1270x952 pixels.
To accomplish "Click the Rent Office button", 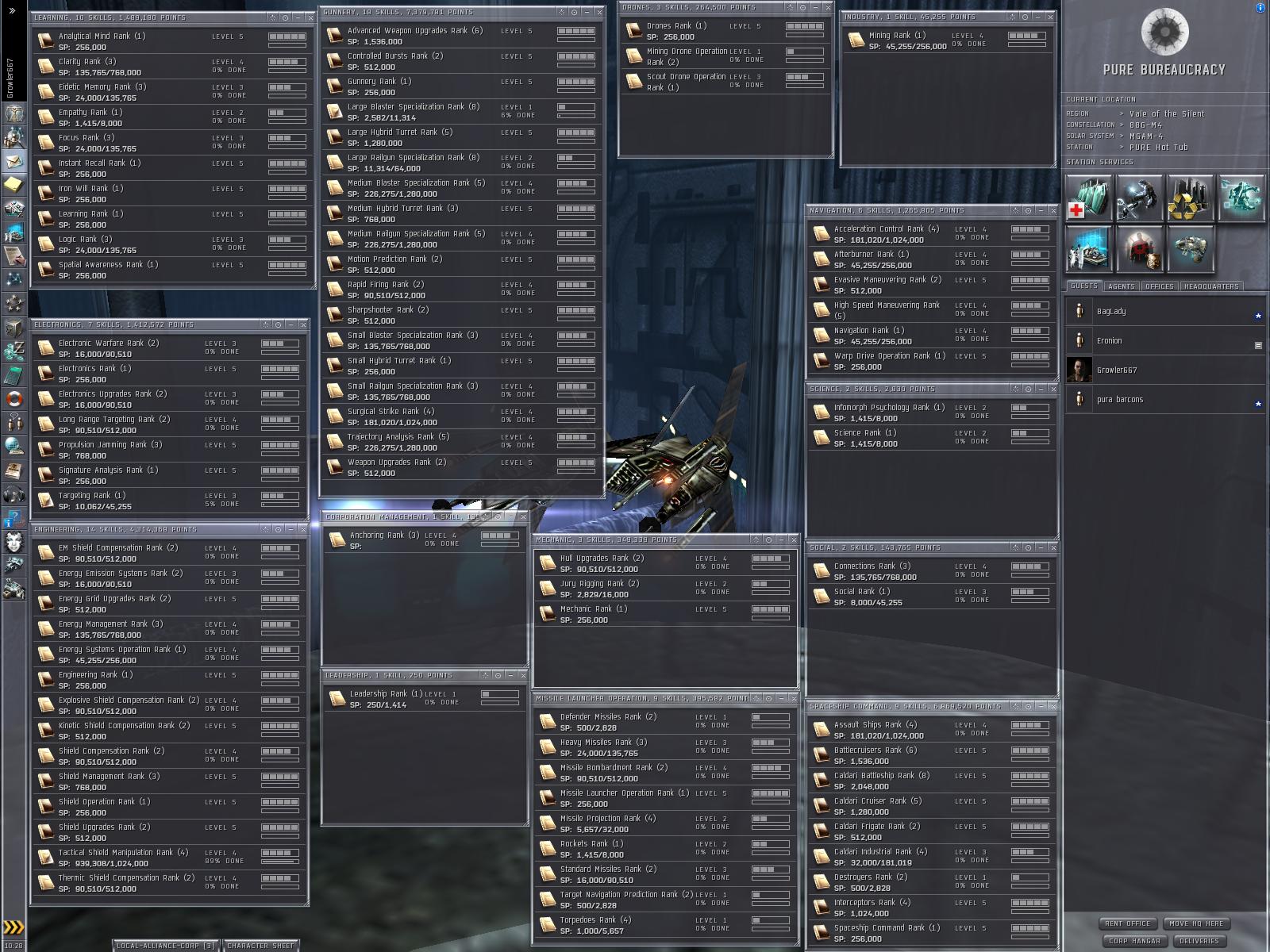I will (1127, 923).
